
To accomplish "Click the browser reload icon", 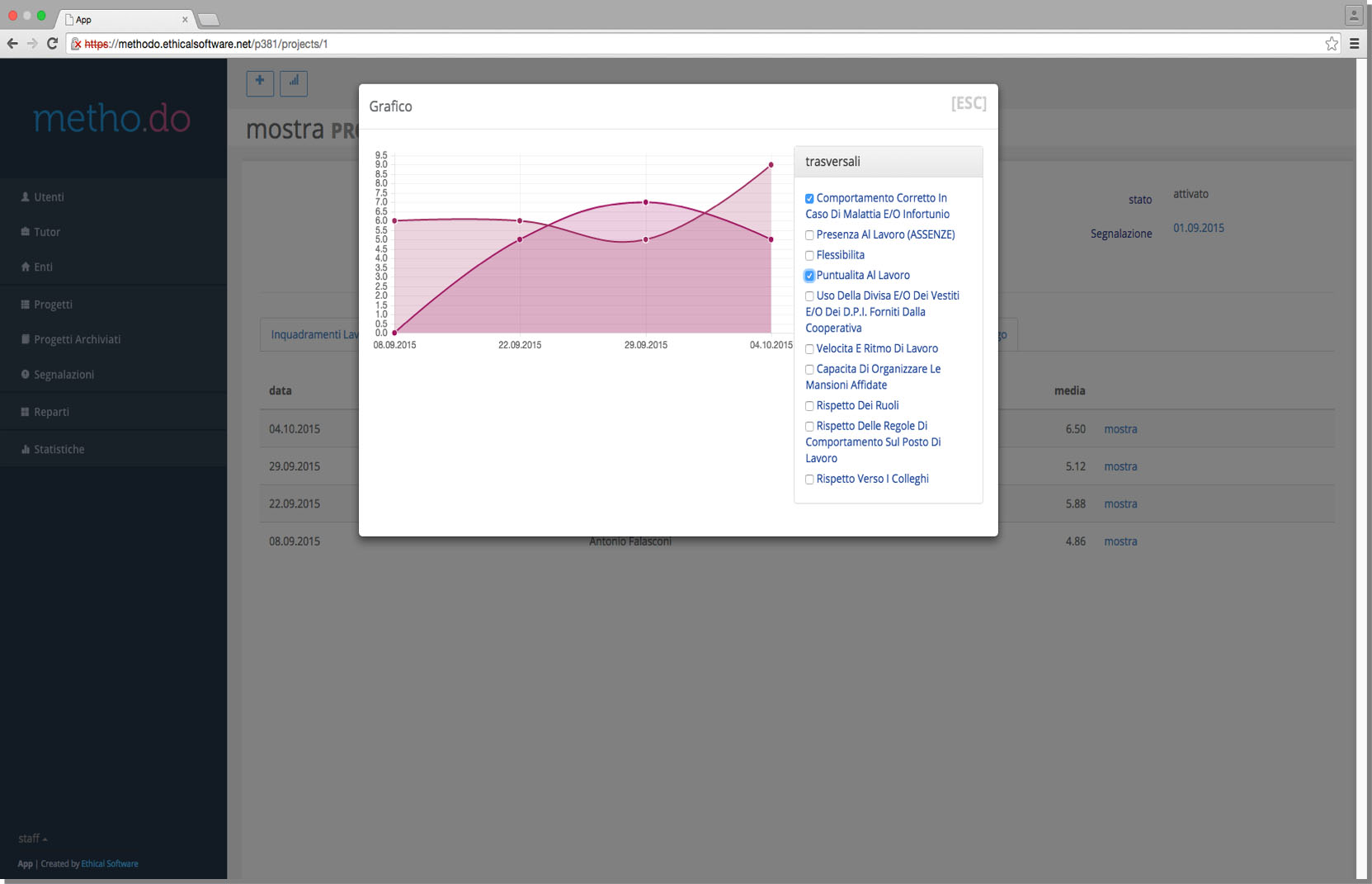I will (52, 44).
